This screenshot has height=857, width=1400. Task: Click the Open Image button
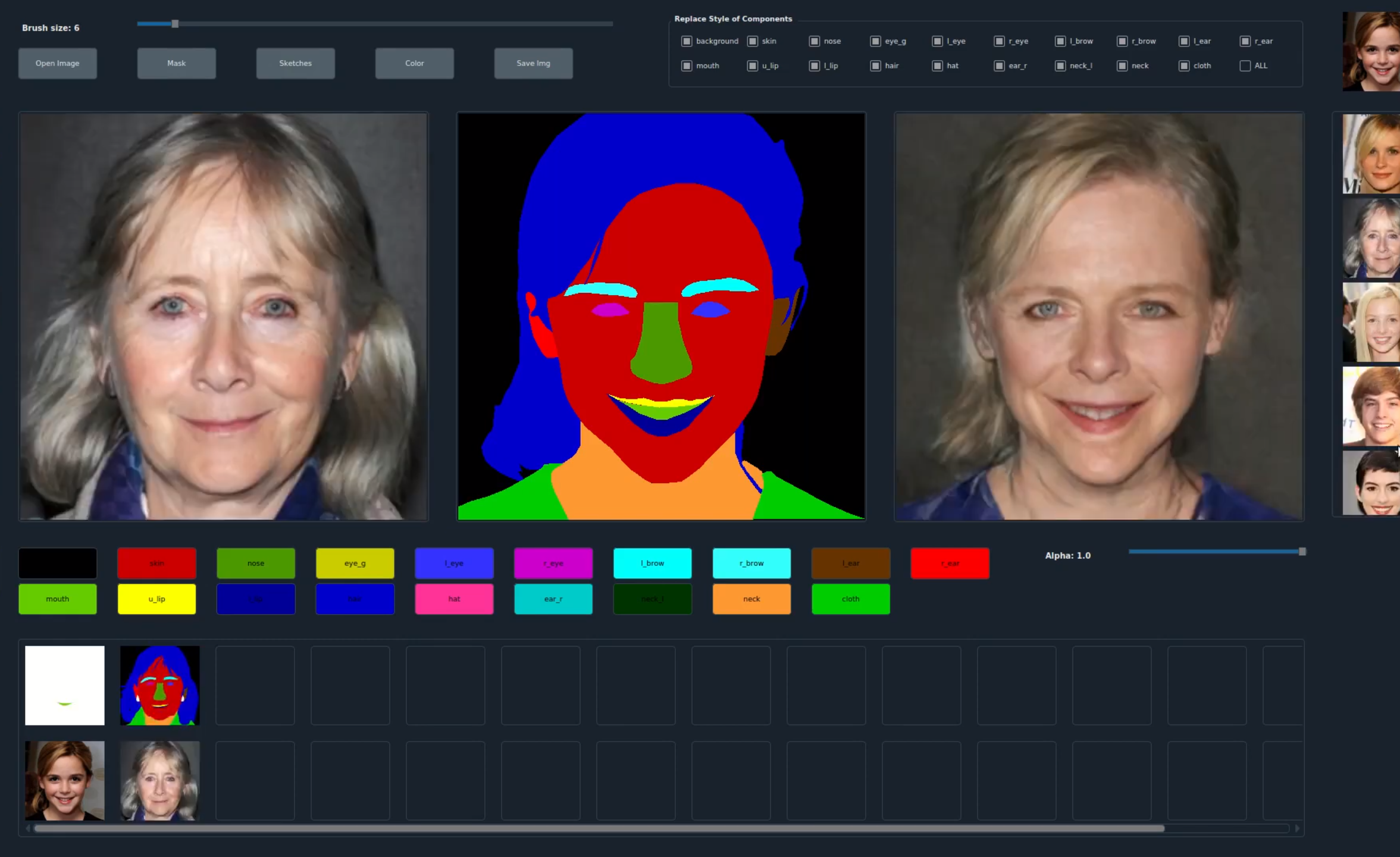pos(57,63)
